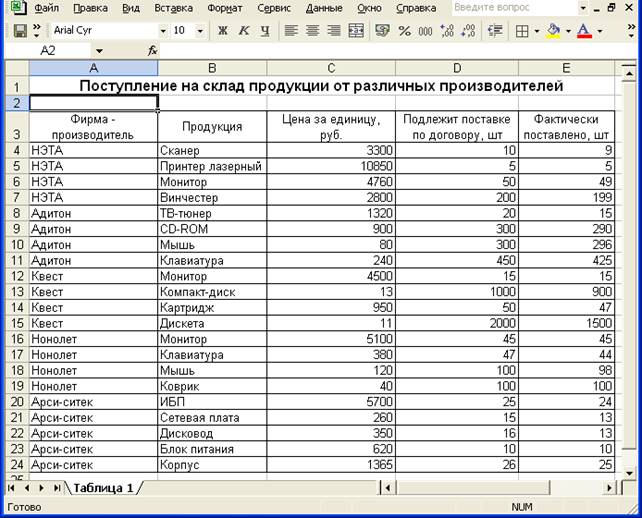Toggle bold (Ж) formatting
The image size is (642, 518).
[x=222, y=31]
